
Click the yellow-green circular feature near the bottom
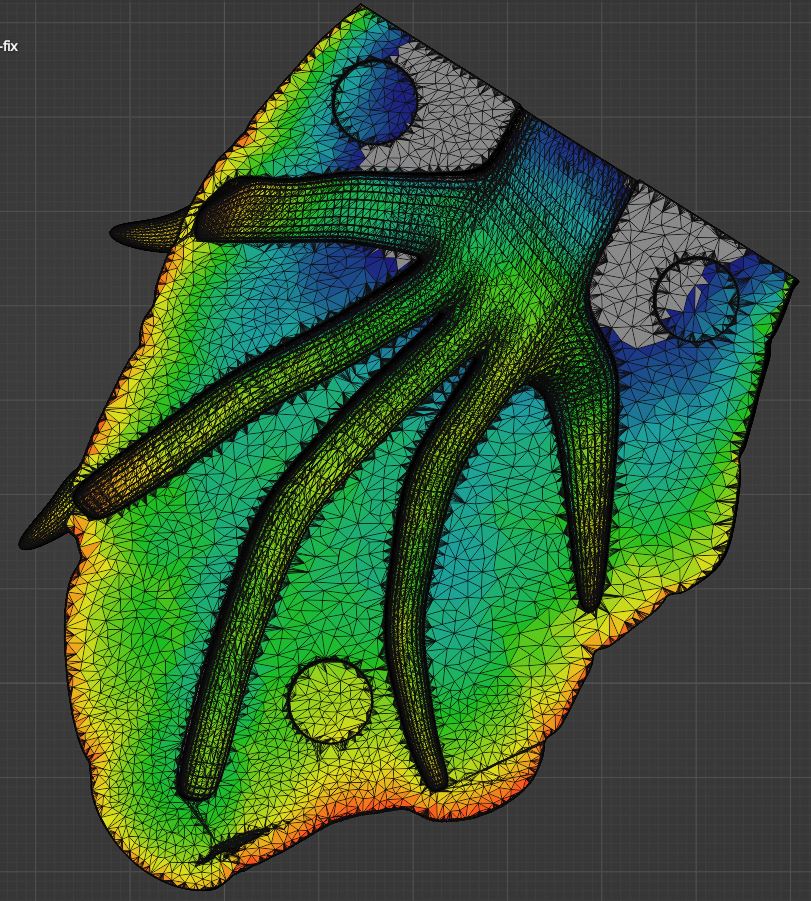pyautogui.click(x=329, y=701)
